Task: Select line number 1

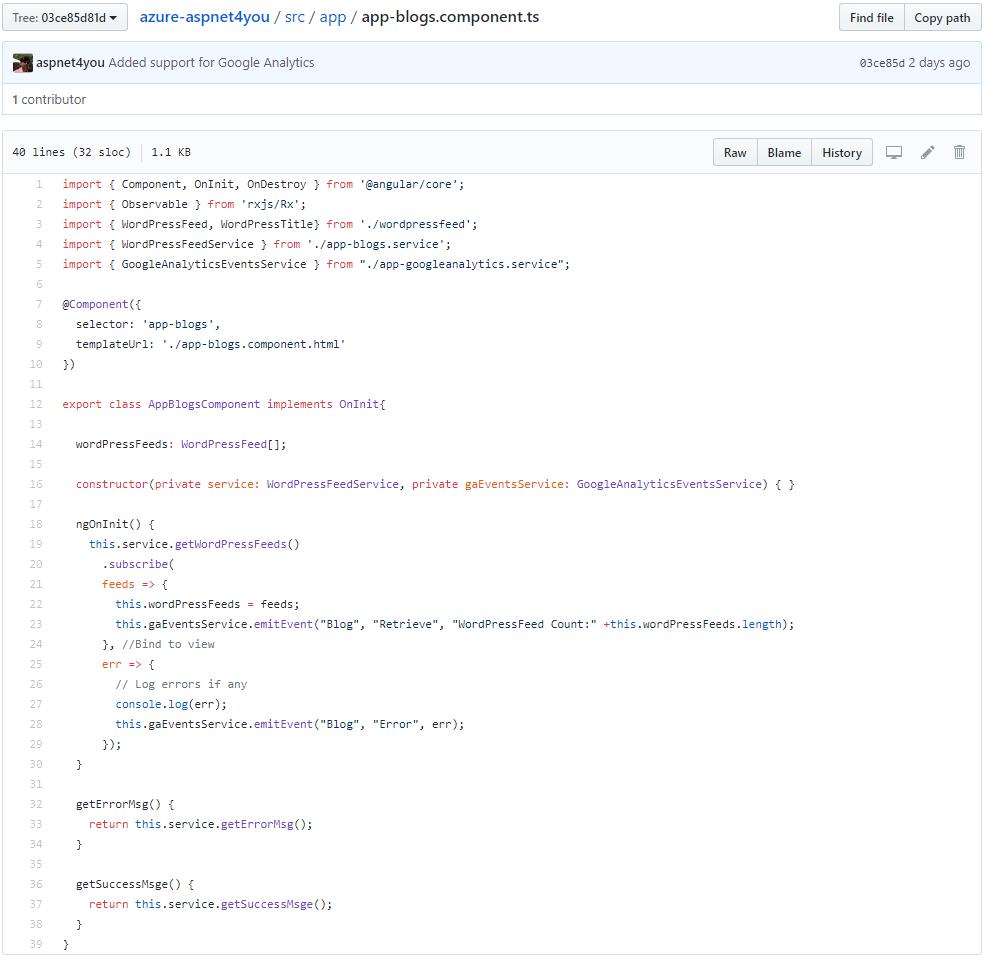Action: coord(39,184)
